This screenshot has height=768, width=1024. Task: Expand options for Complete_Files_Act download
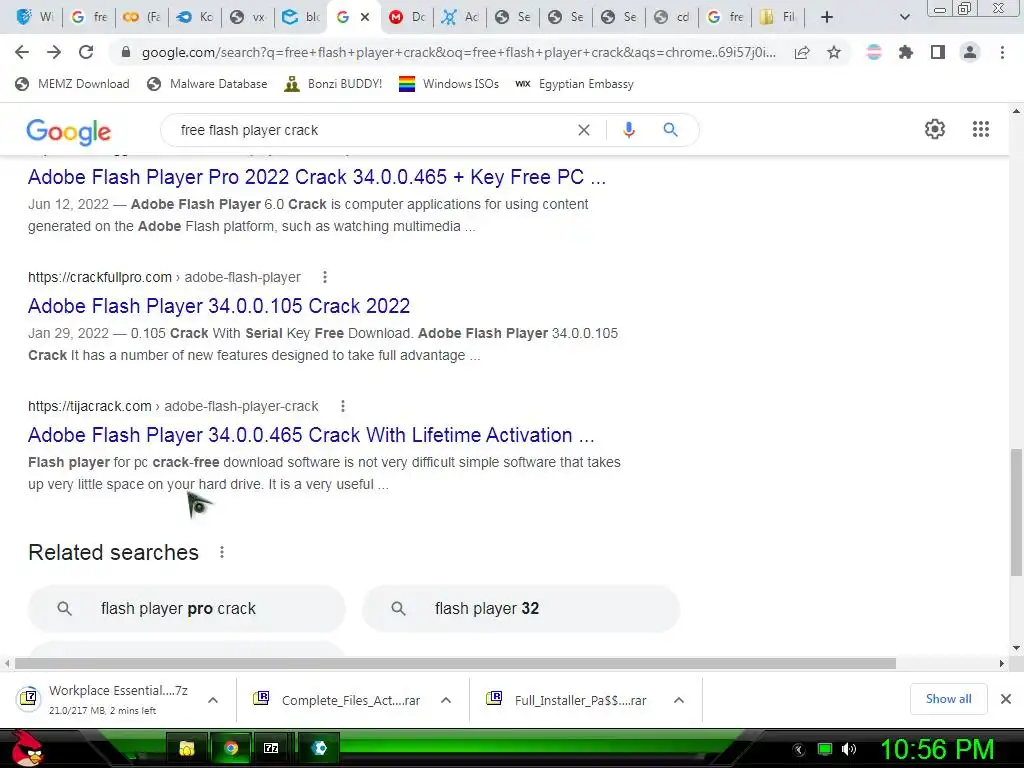click(x=446, y=700)
